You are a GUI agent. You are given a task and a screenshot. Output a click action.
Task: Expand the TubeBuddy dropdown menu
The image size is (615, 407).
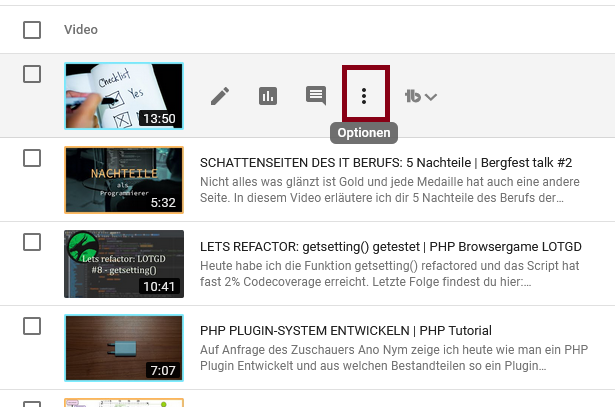point(421,97)
